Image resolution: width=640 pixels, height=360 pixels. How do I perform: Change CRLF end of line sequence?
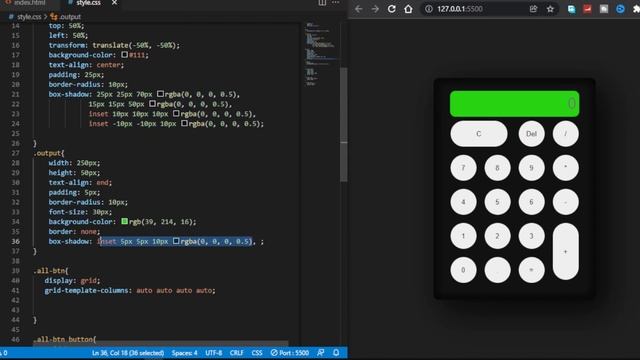[236, 353]
